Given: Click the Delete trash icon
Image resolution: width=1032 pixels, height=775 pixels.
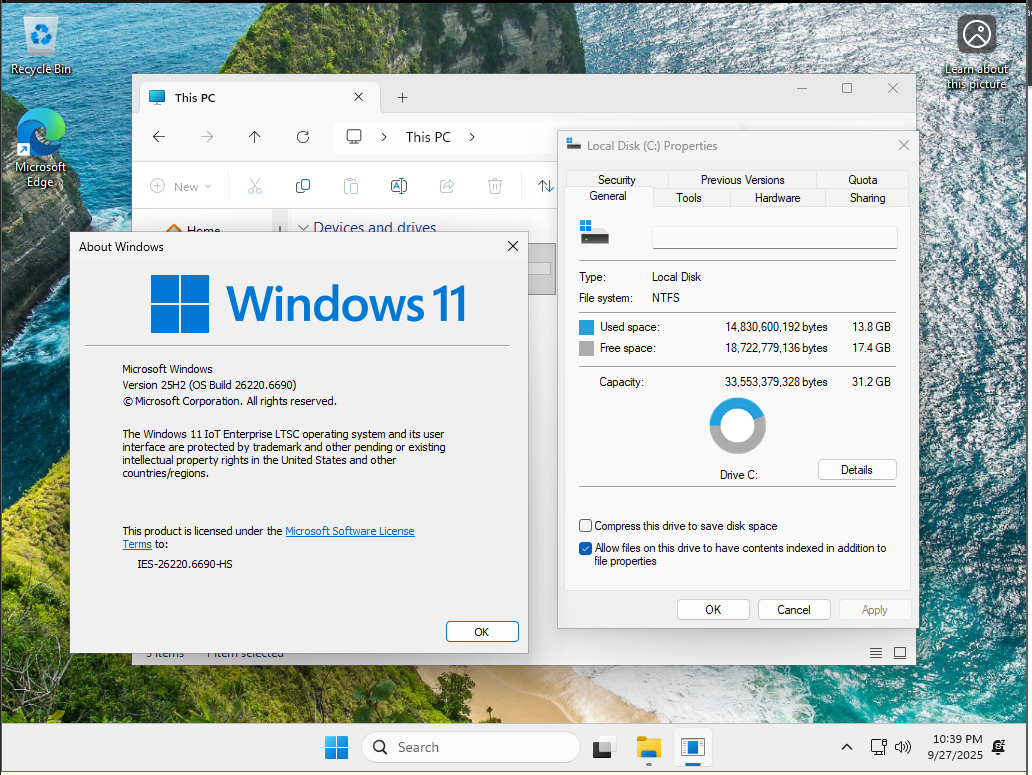Looking at the screenshot, I should point(495,186).
